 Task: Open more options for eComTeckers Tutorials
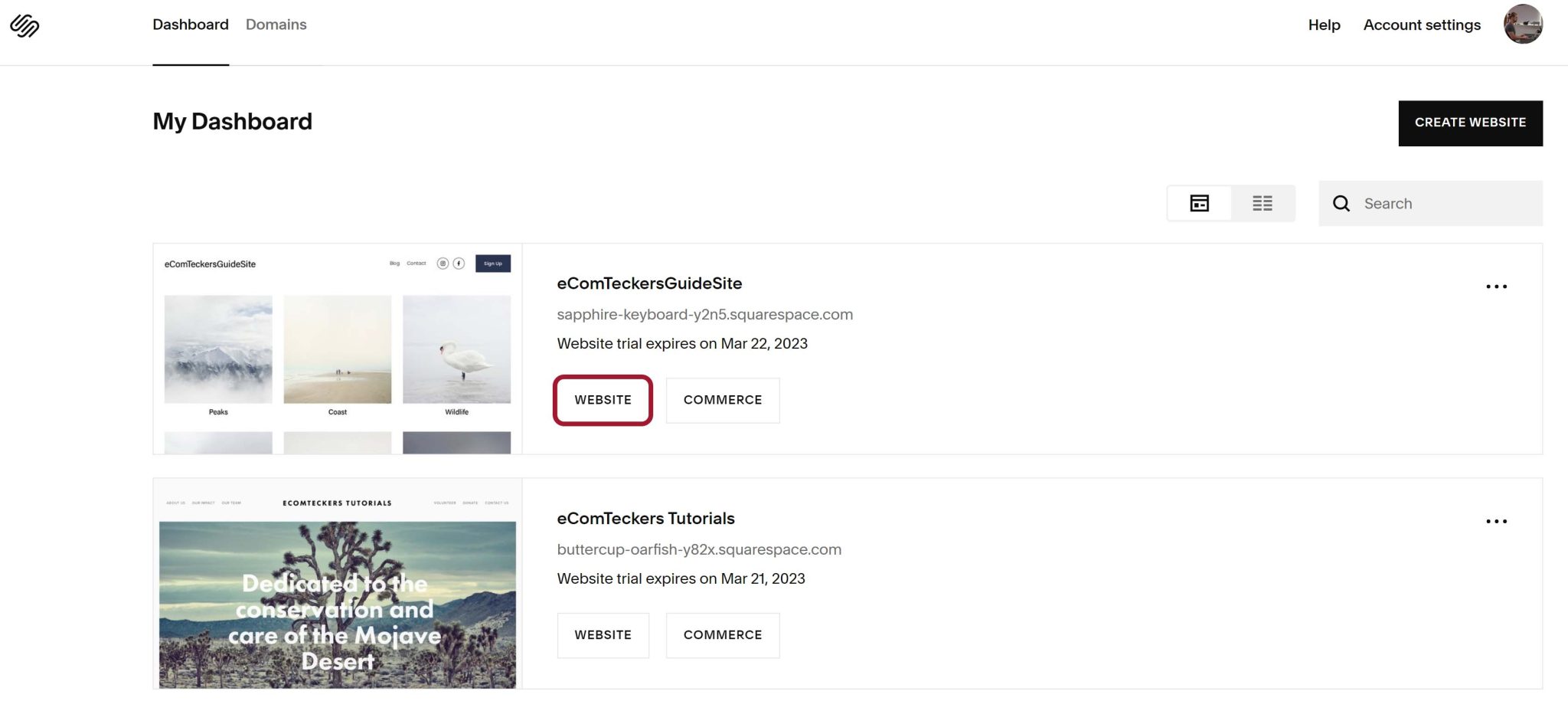1496,521
